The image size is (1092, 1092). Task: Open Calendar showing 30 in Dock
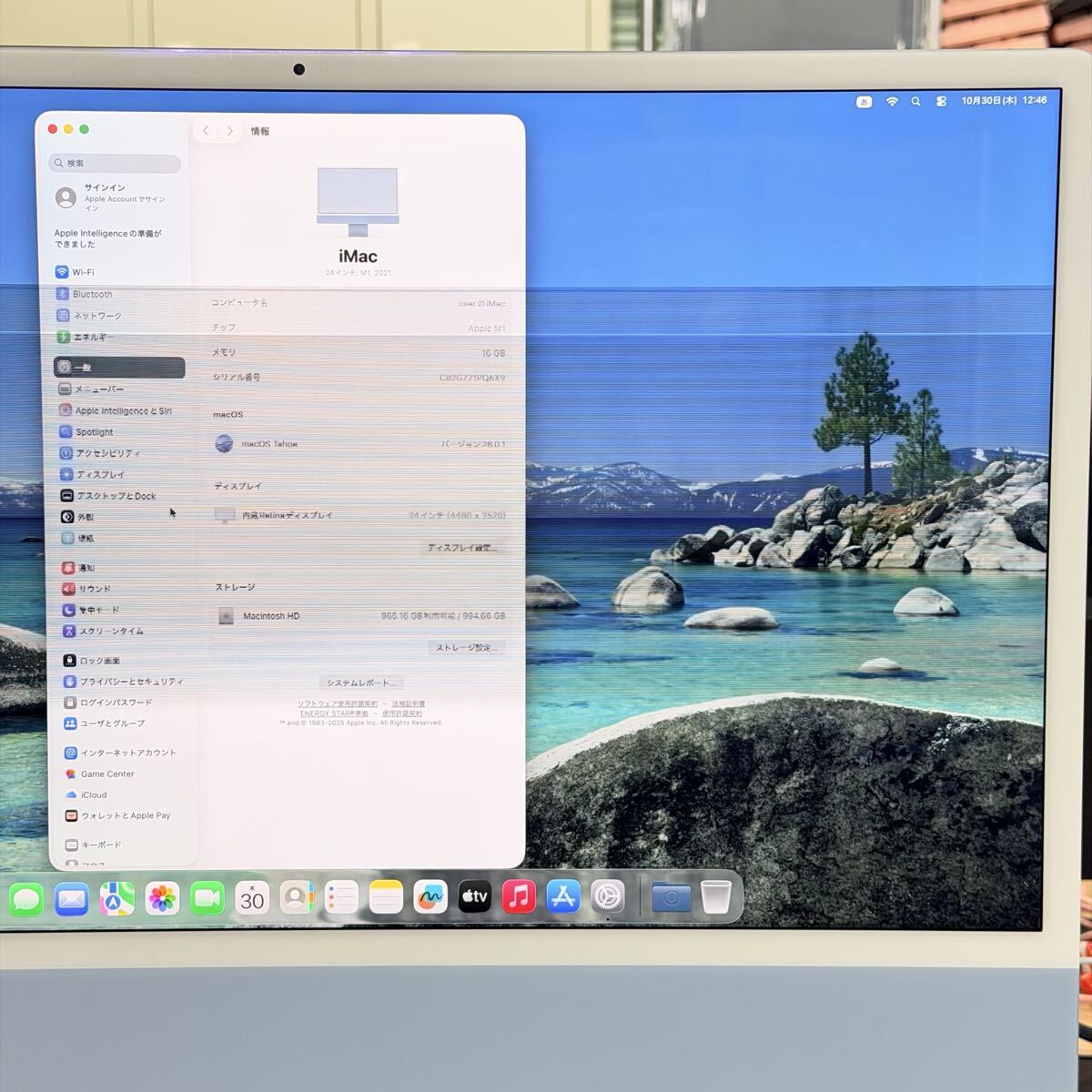click(x=252, y=898)
